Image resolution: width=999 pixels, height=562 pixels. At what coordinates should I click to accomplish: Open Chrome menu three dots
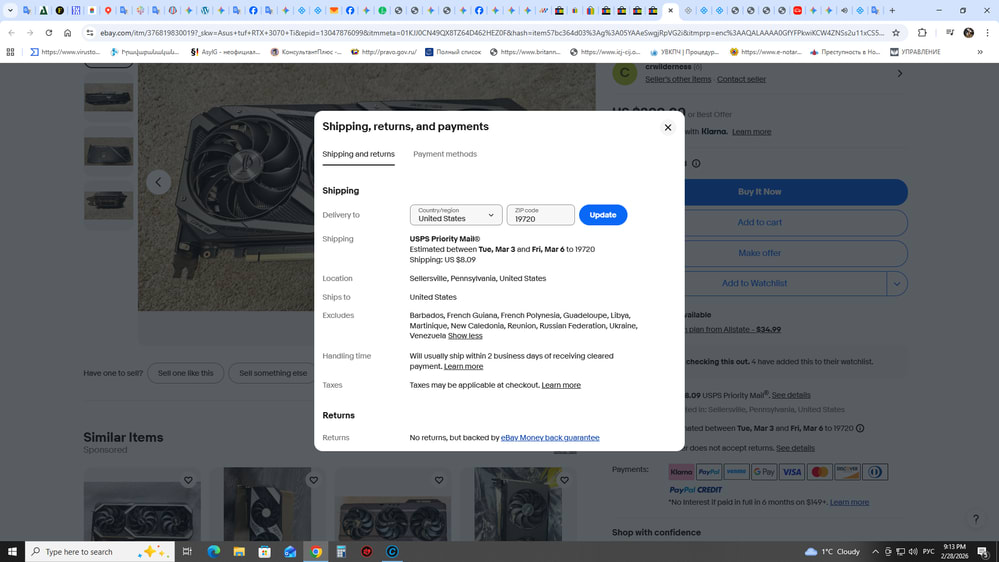(988, 32)
